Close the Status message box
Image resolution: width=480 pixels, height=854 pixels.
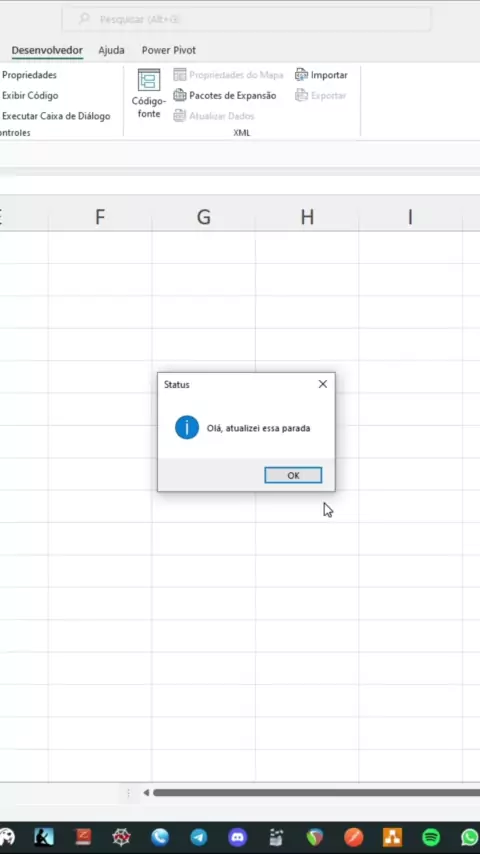[x=323, y=384]
